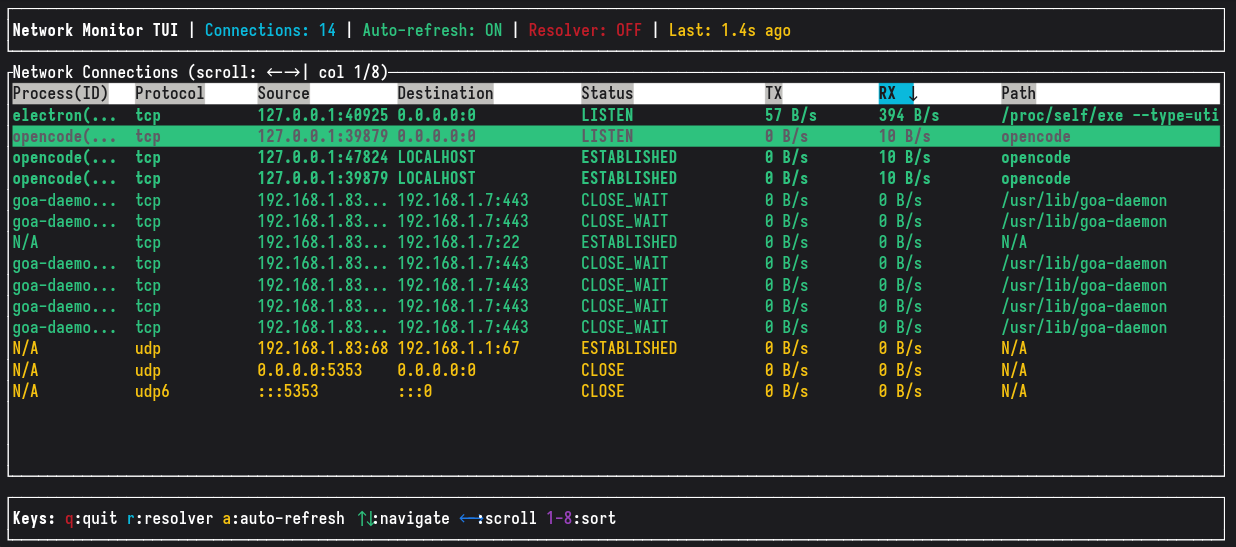The height and width of the screenshot is (547, 1236).
Task: Click the Last: 1.4s ago status
Action: tap(730, 30)
